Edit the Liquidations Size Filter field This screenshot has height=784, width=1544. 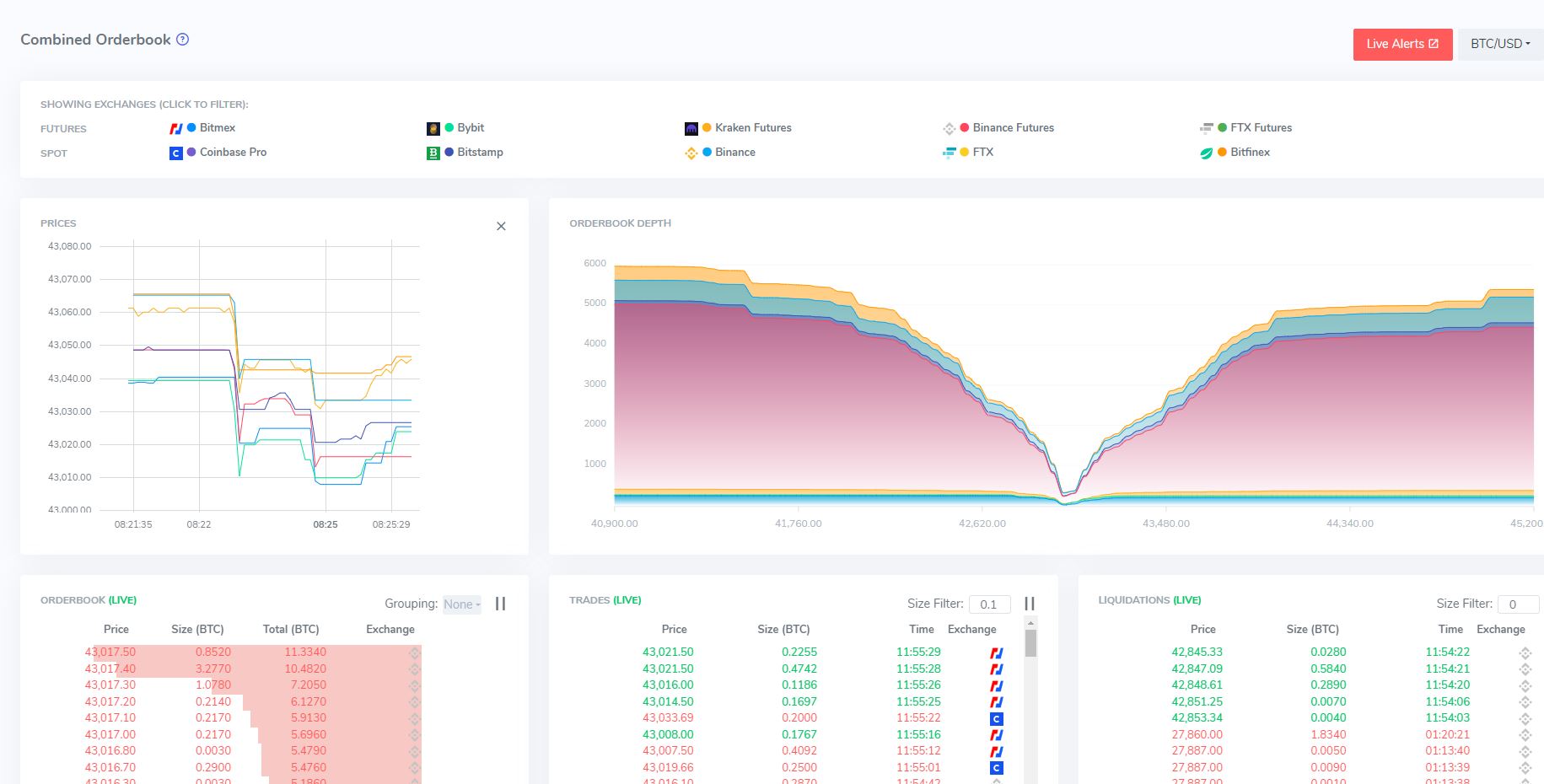[x=1518, y=604]
